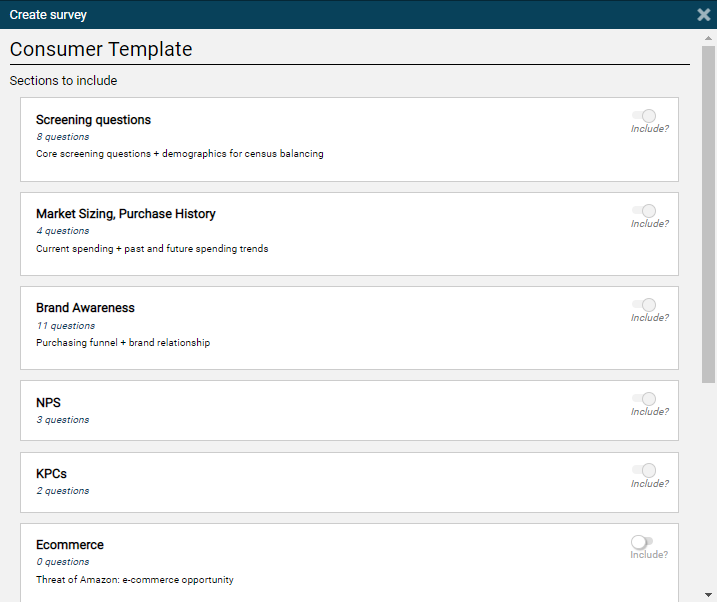Click the scrollbar up arrow
This screenshot has width=717, height=602.
point(708,37)
